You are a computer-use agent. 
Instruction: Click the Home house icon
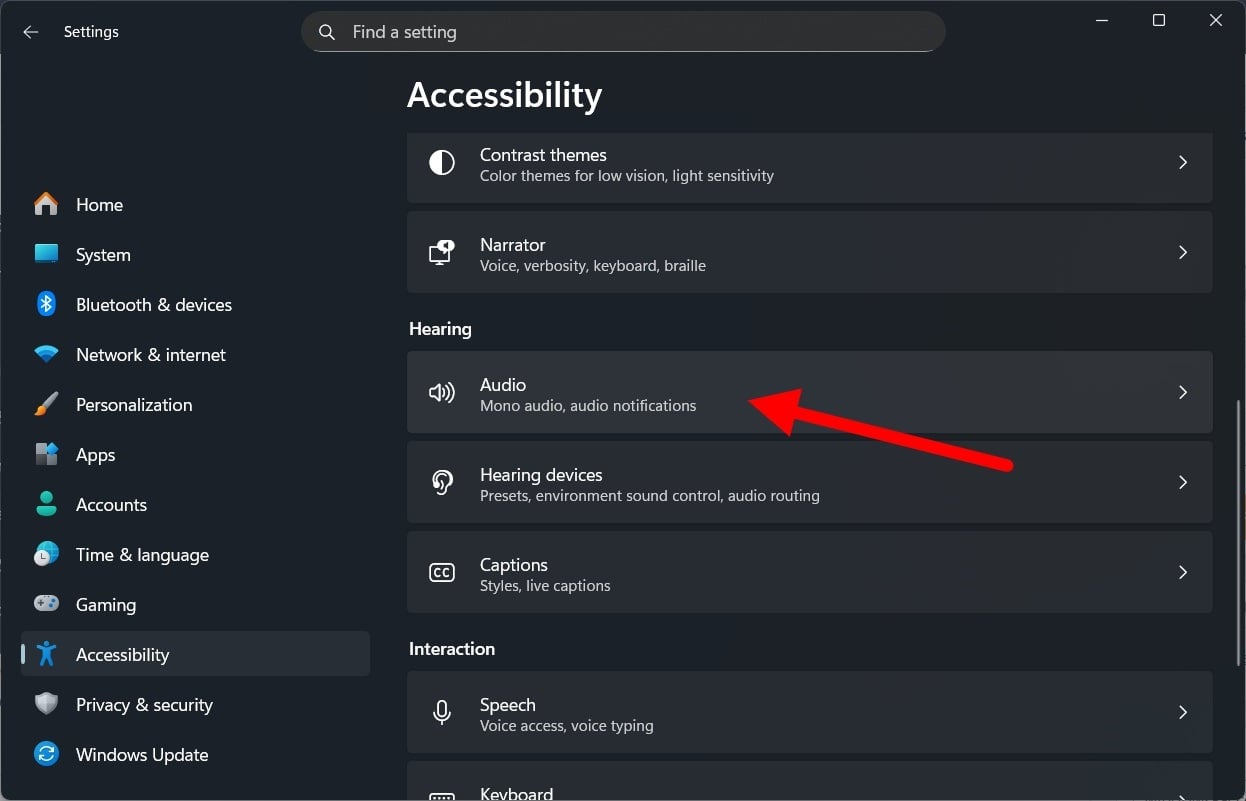coord(46,204)
